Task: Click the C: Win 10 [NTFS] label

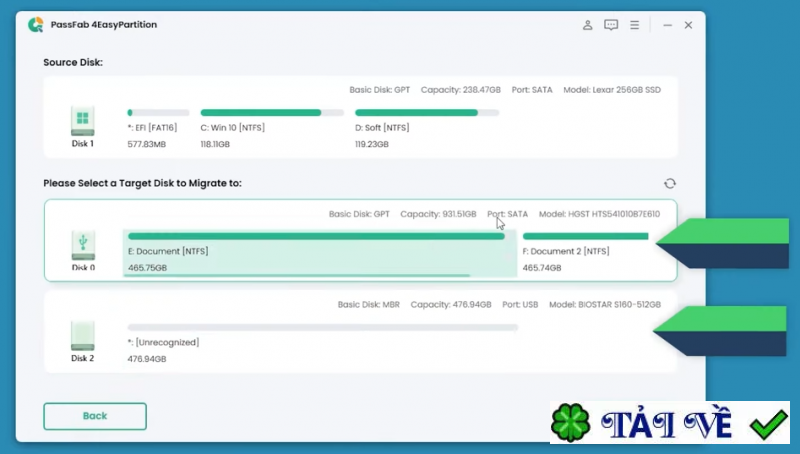Action: tap(233, 128)
